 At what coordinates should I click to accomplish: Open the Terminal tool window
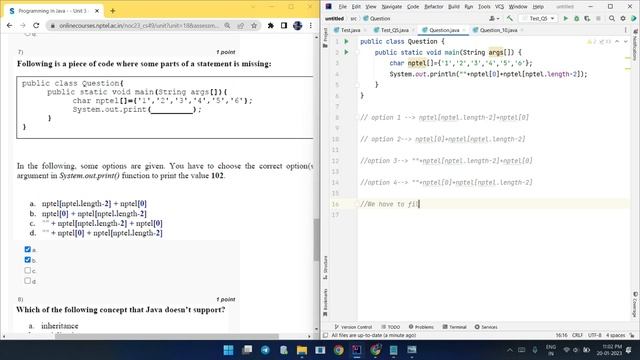coord(454,327)
